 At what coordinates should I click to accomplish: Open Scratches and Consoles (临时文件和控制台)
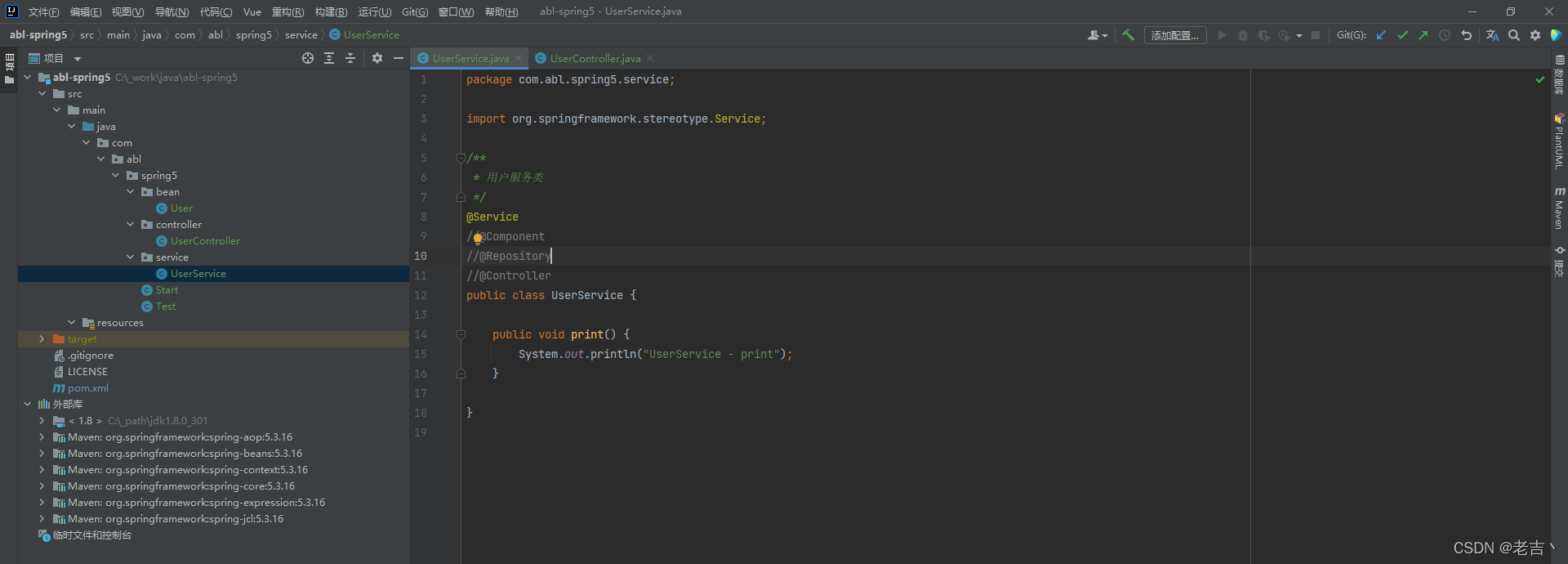pyautogui.click(x=91, y=535)
